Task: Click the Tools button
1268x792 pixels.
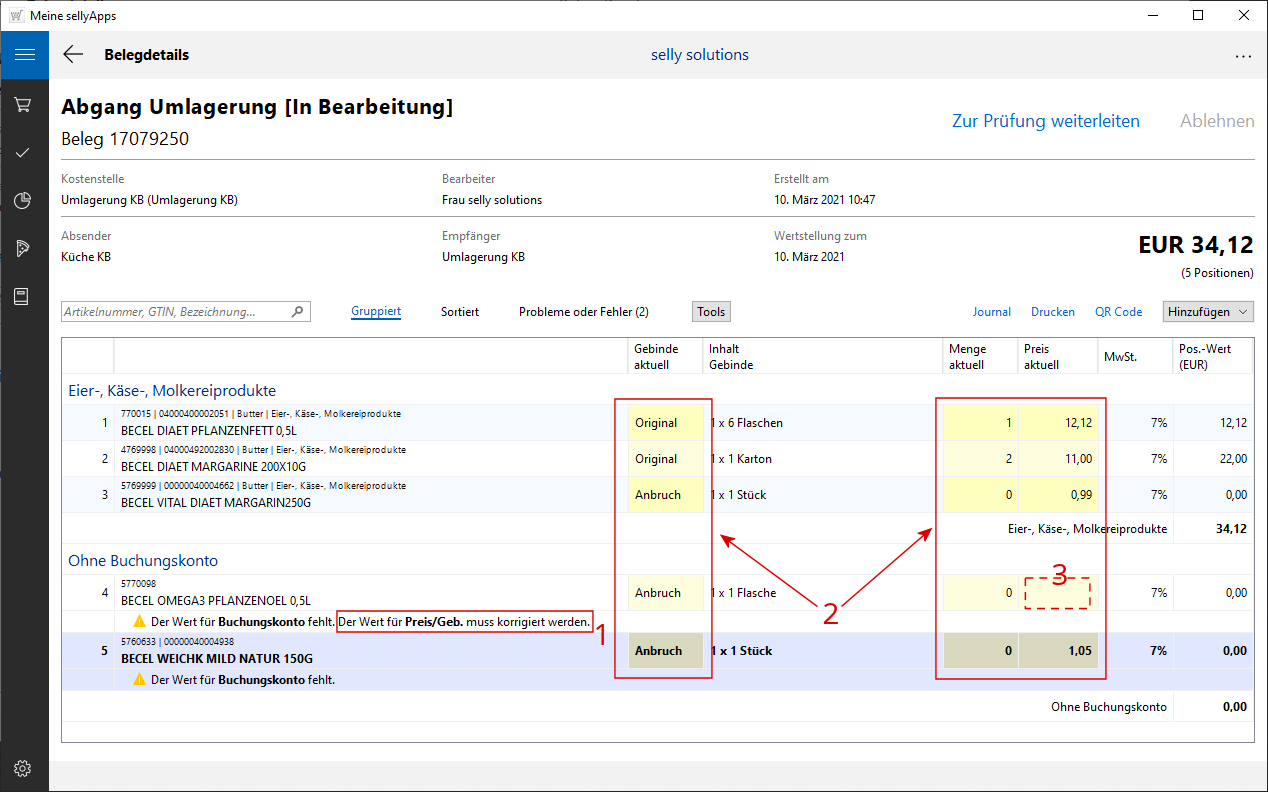Action: [711, 312]
